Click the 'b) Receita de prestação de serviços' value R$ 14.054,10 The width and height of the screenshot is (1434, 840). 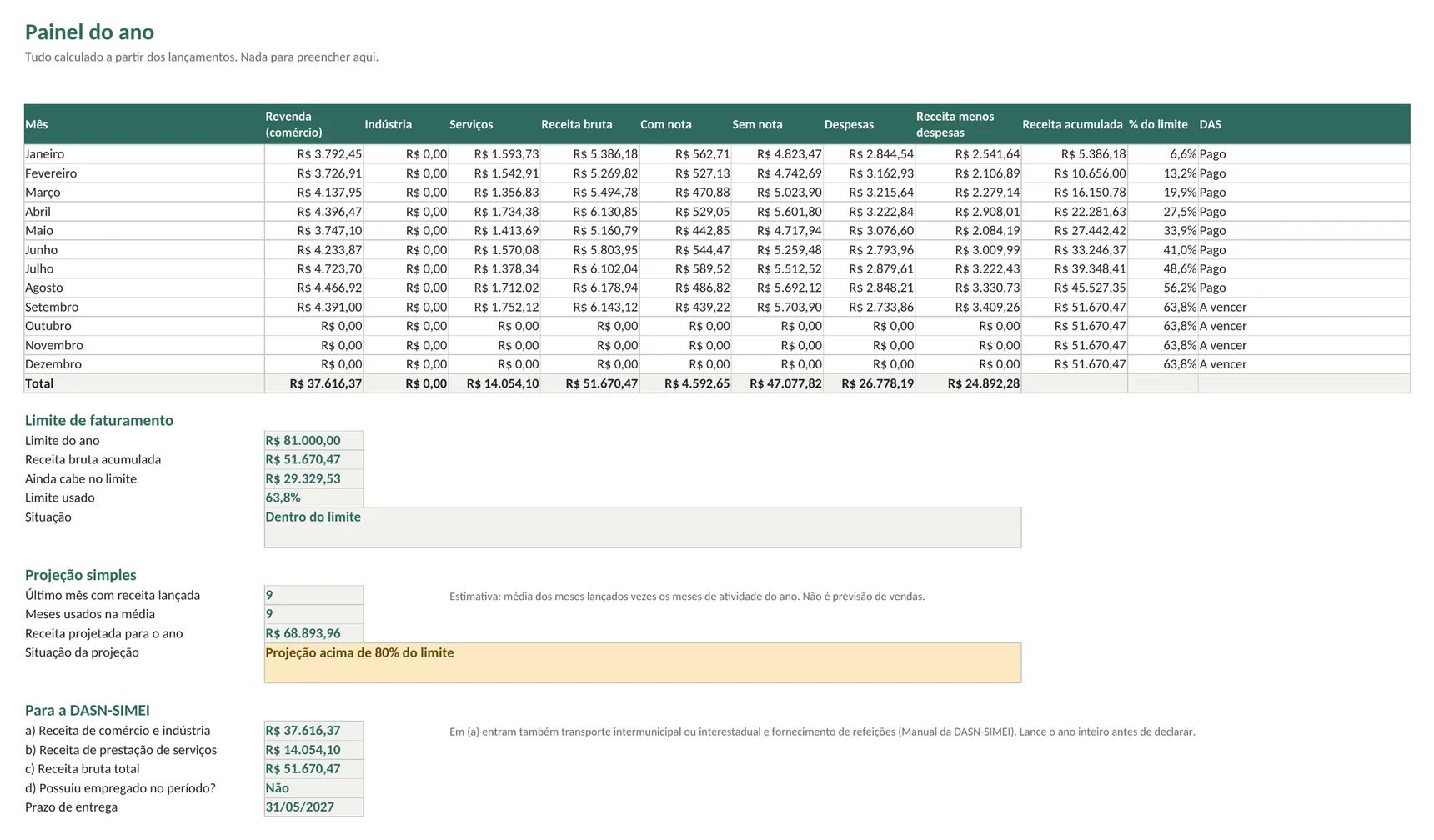(x=313, y=750)
